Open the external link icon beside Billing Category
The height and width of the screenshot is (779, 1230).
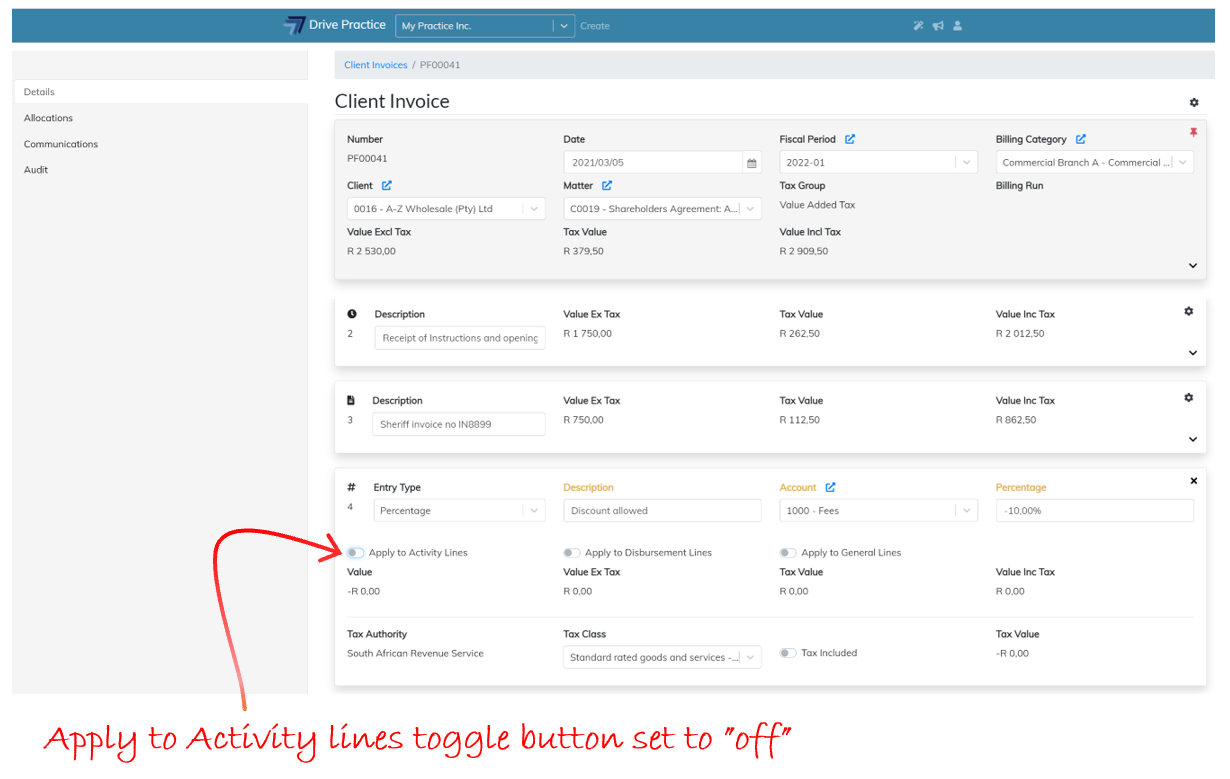pyautogui.click(x=1081, y=140)
